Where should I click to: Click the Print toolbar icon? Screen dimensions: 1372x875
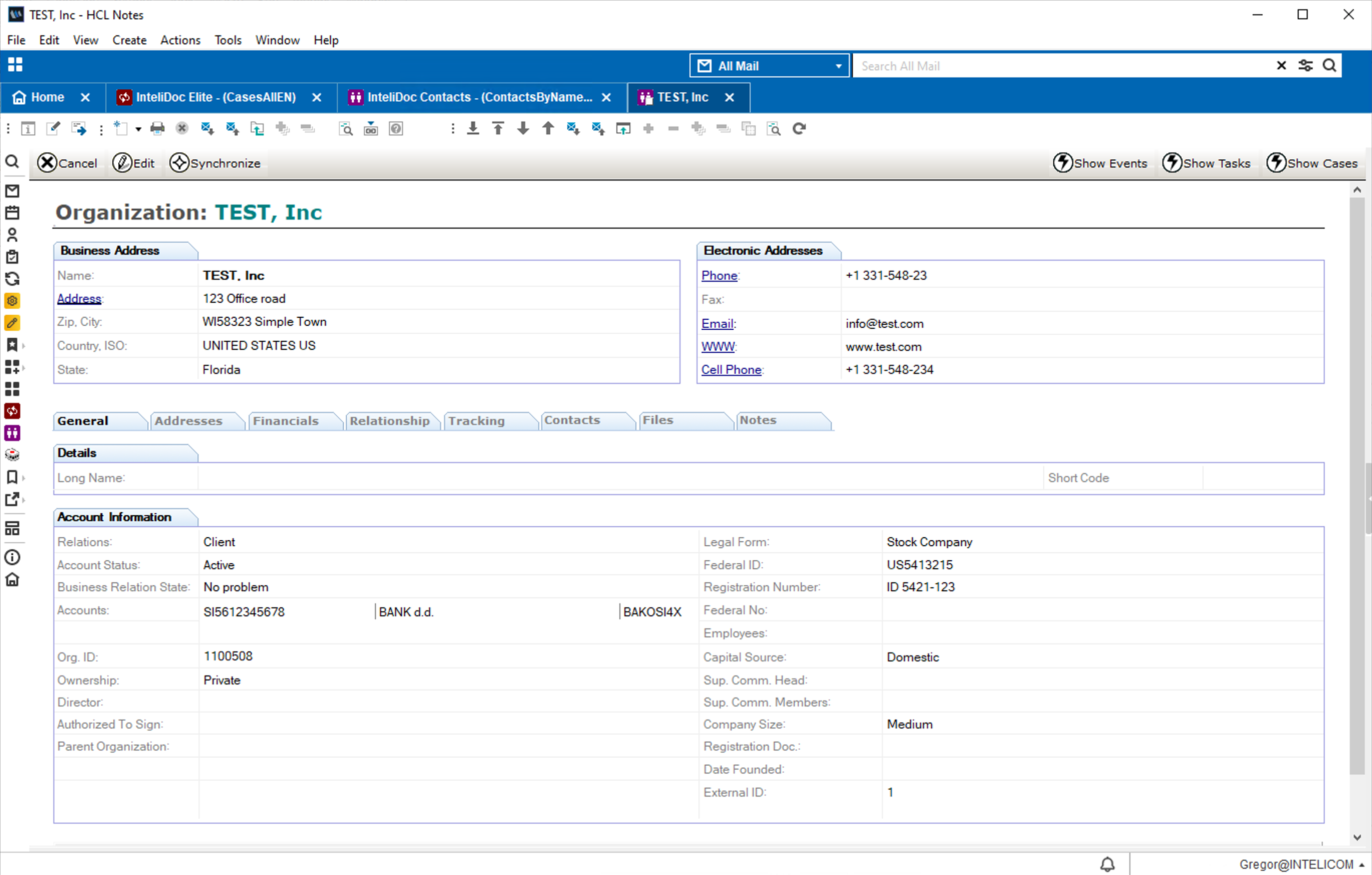pyautogui.click(x=157, y=129)
